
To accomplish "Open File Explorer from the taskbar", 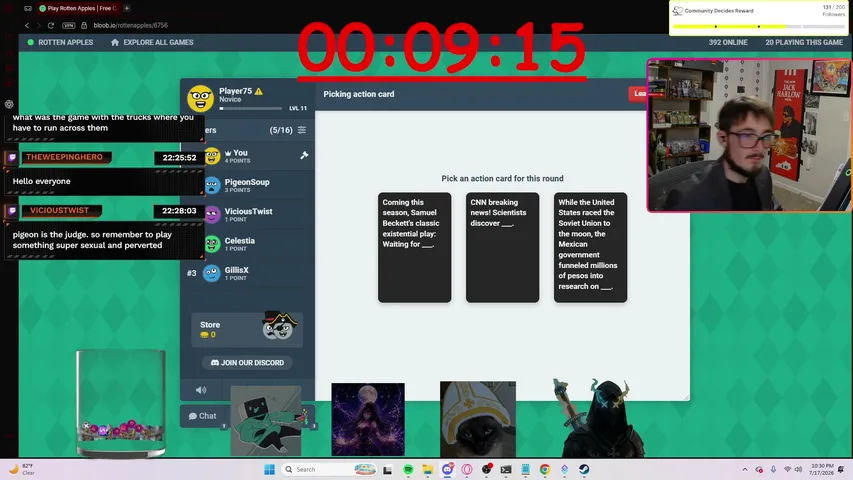I will tap(427, 469).
